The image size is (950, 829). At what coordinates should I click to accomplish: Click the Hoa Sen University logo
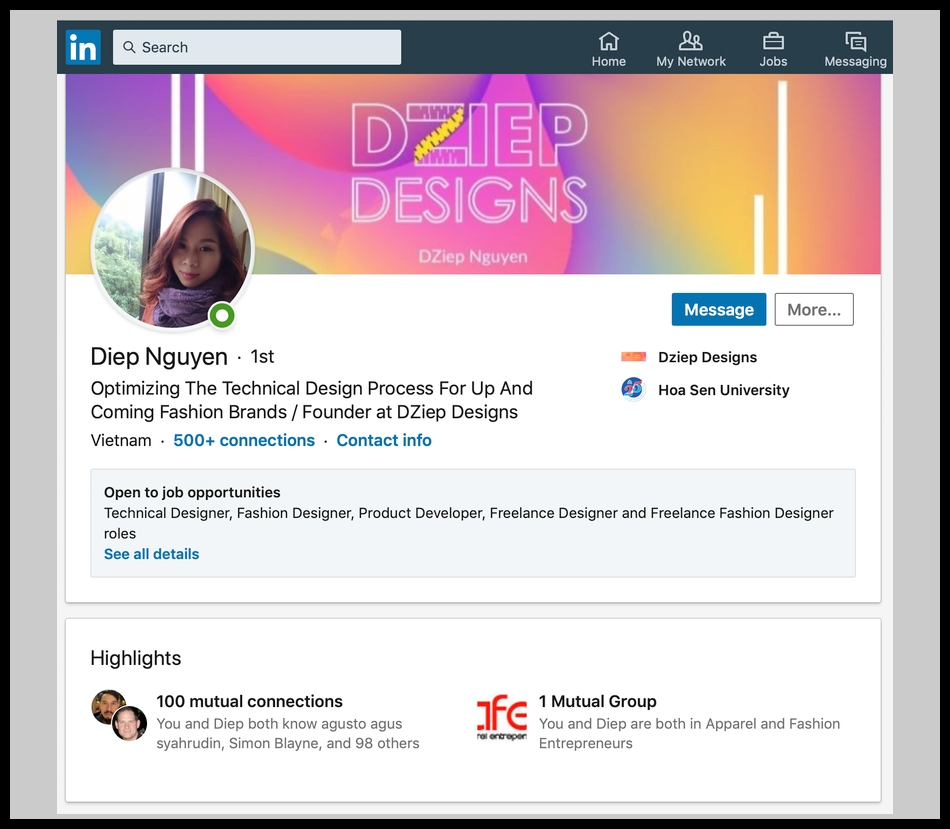point(633,389)
